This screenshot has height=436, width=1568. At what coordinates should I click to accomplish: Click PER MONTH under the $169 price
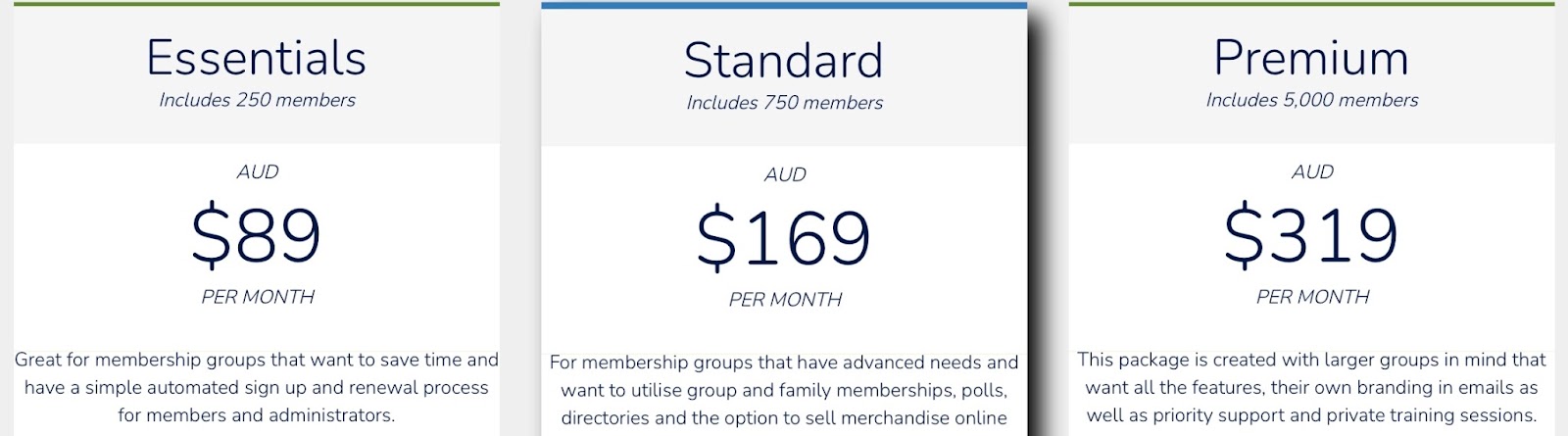tap(784, 300)
